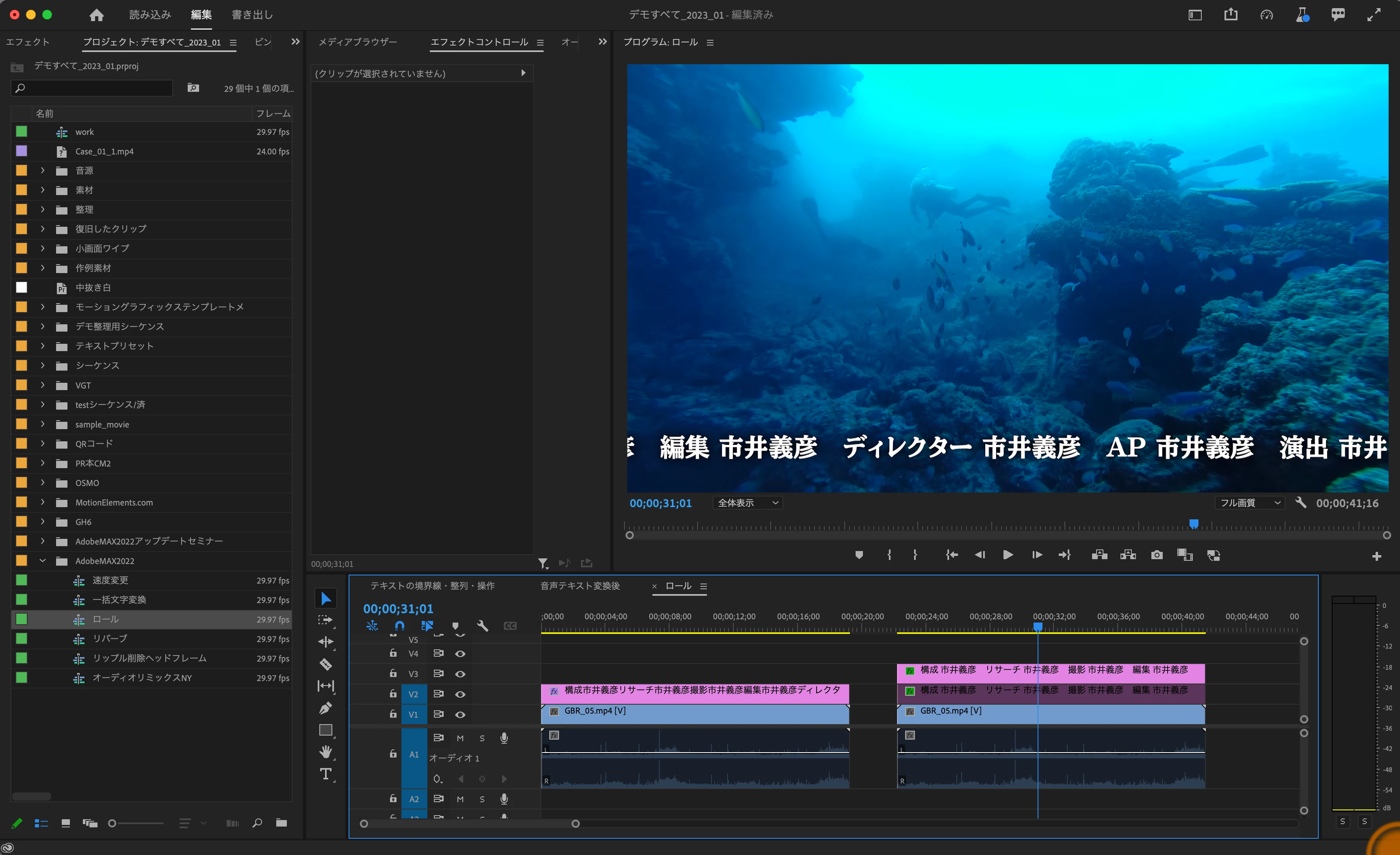
Task: Open the フル画質 playback resolution dropdown
Action: click(1249, 503)
